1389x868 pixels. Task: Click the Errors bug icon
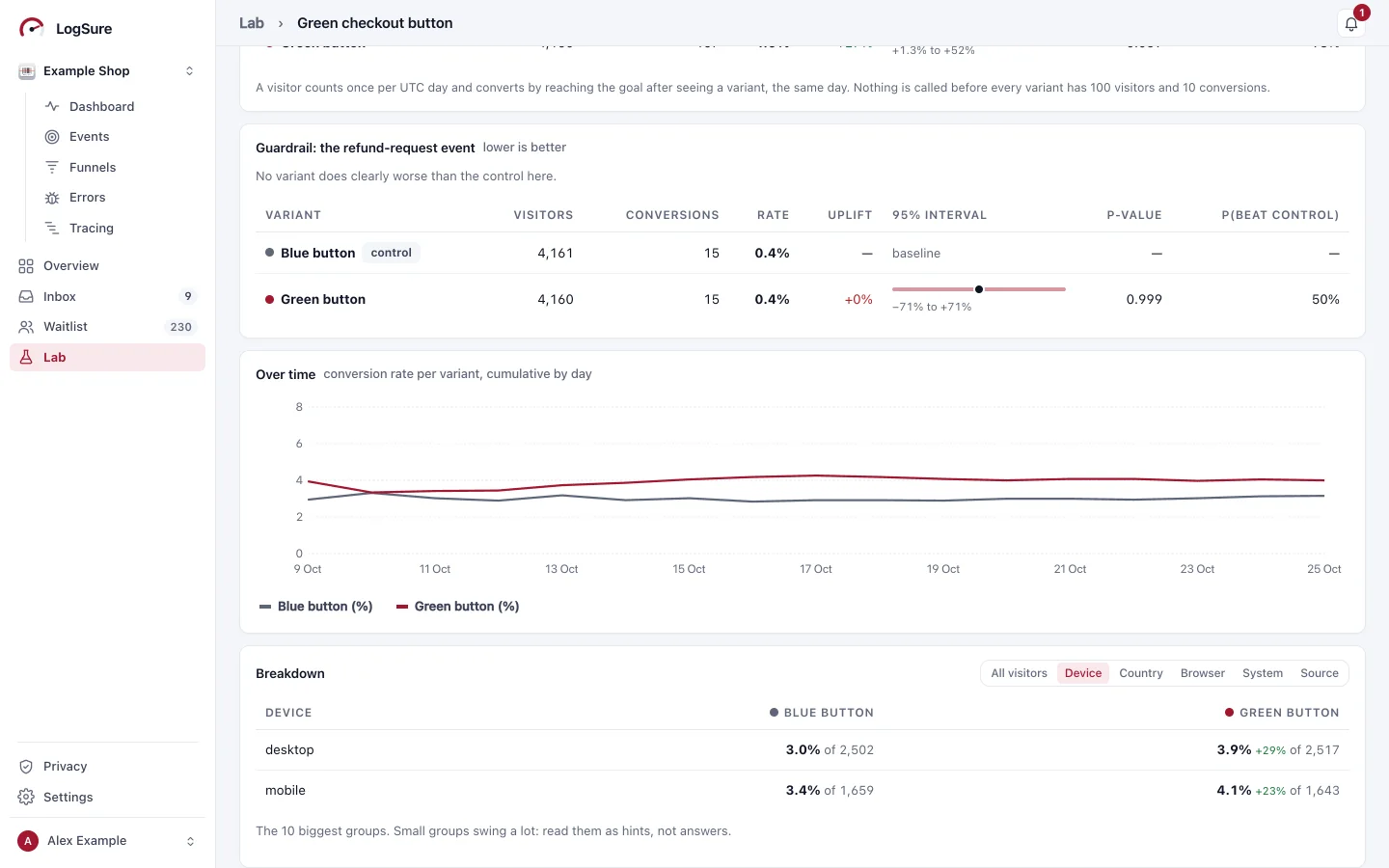pos(52,198)
